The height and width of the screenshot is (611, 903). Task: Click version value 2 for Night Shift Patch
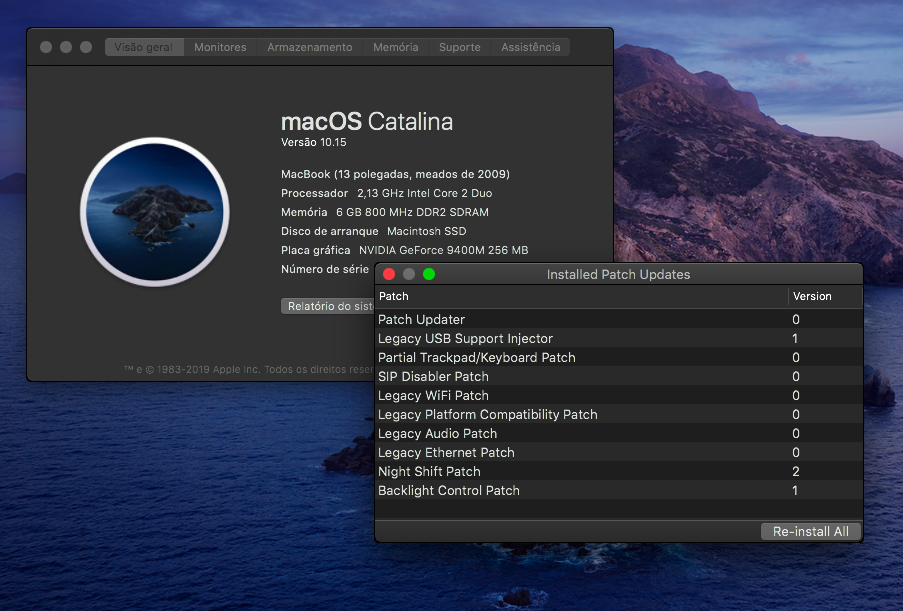pos(795,472)
